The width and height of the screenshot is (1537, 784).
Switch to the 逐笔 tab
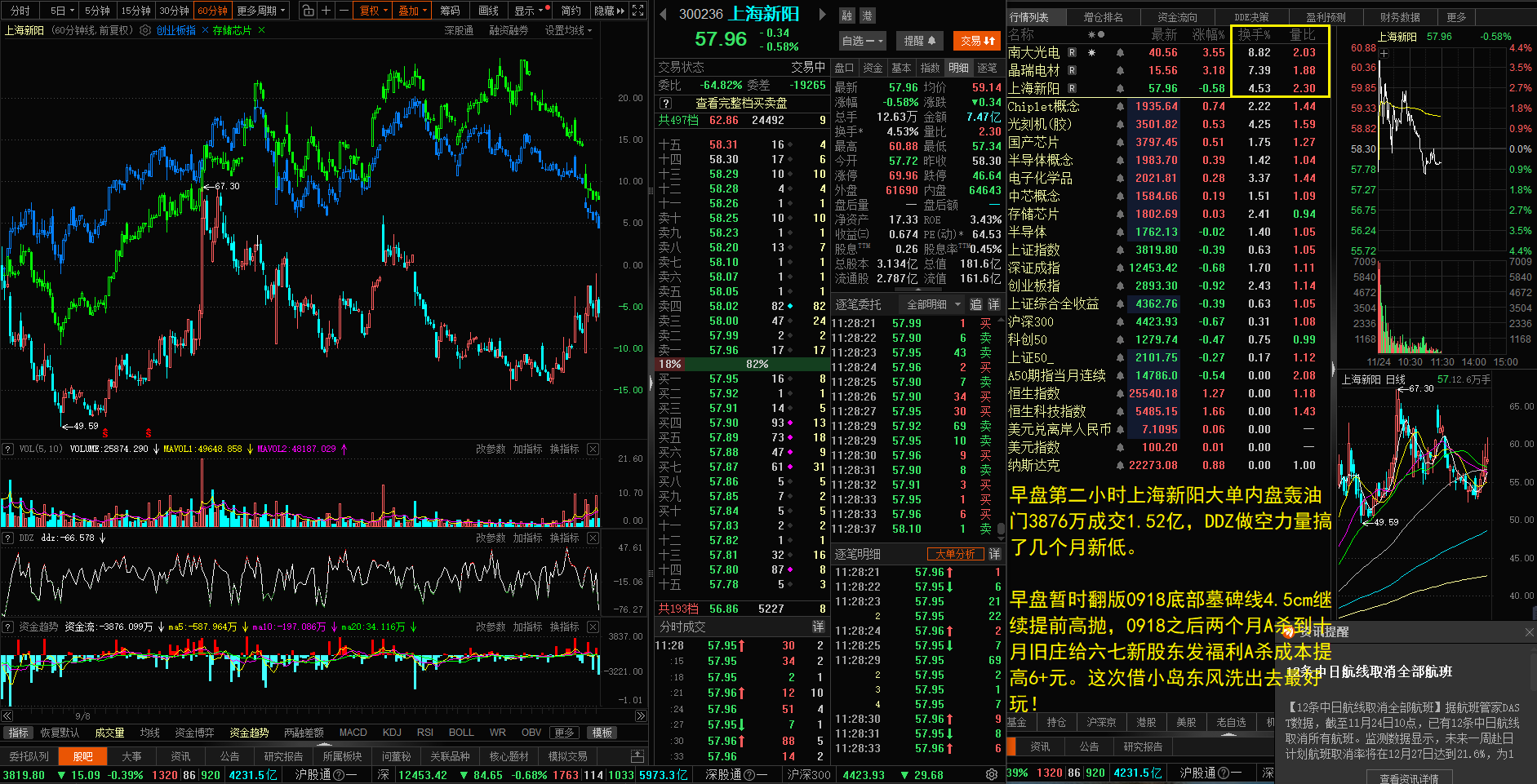tap(987, 68)
